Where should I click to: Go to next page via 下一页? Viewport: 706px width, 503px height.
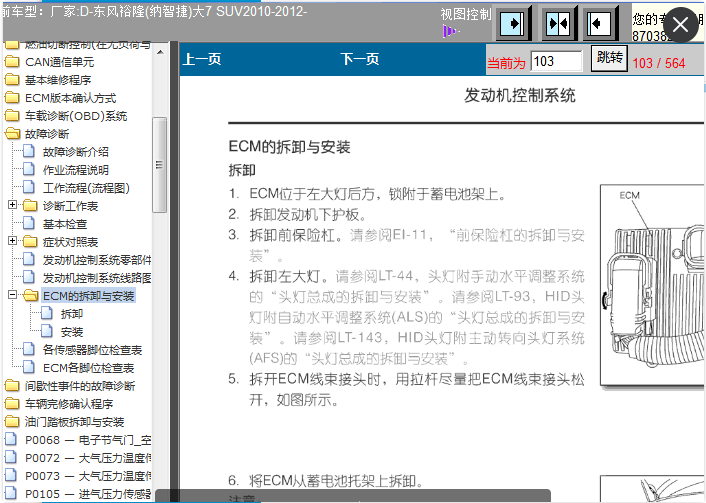pos(359,60)
